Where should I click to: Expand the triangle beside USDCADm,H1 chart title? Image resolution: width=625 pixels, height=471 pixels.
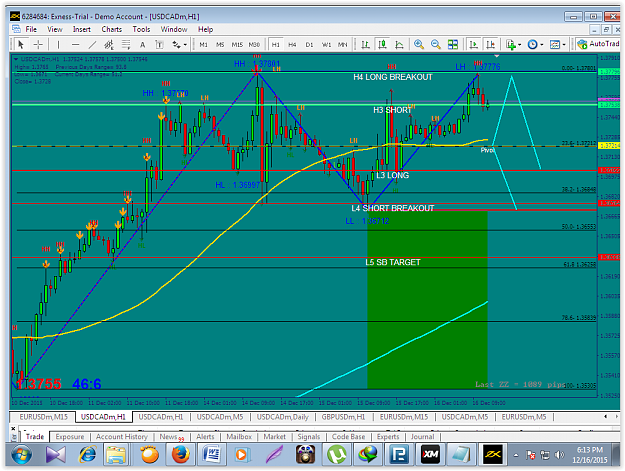pos(16,59)
